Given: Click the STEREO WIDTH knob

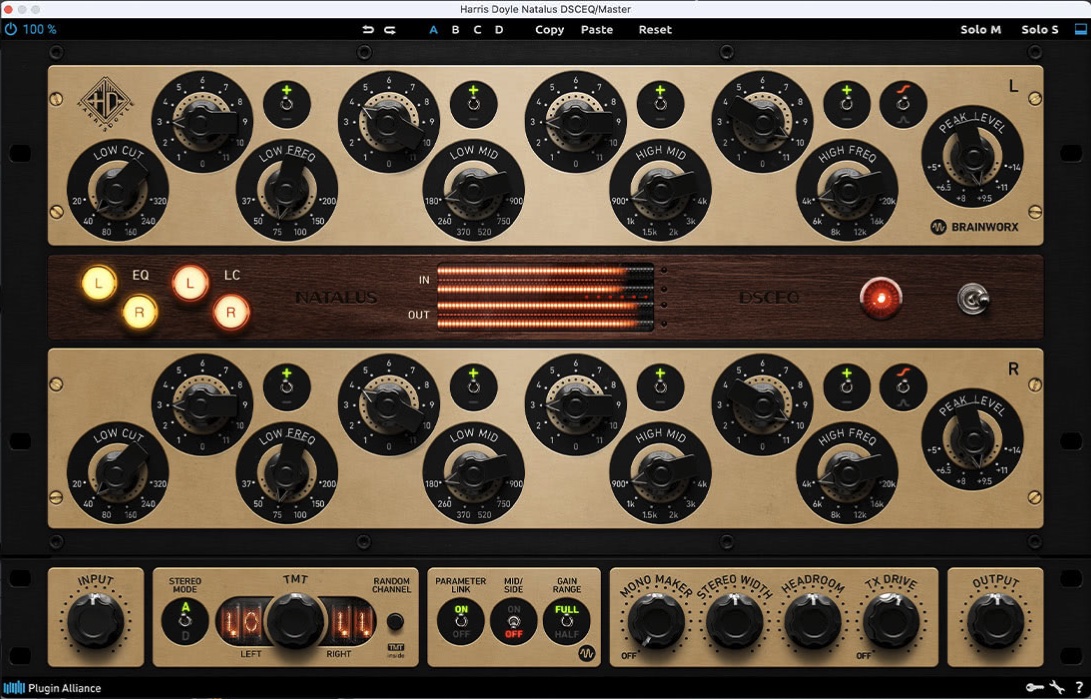Looking at the screenshot, I should 734,621.
